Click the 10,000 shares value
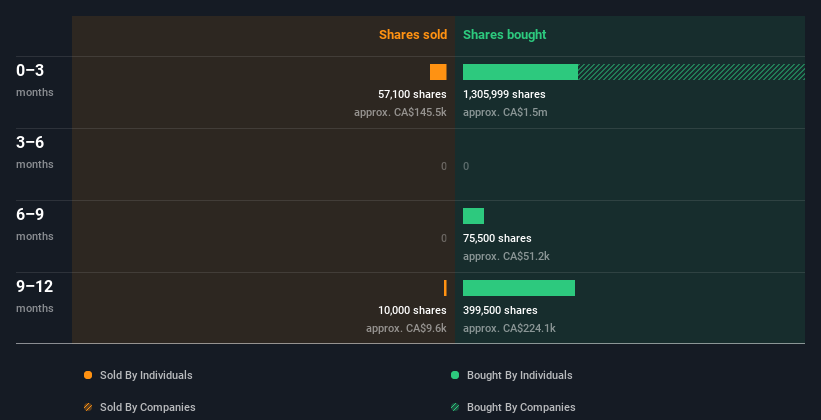821x420 pixels. (x=412, y=310)
